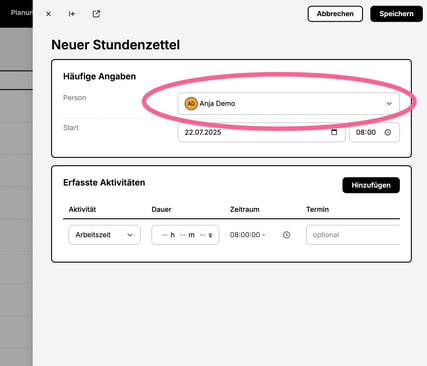
Task: Click the optional Termin input field
Action: [353, 235]
